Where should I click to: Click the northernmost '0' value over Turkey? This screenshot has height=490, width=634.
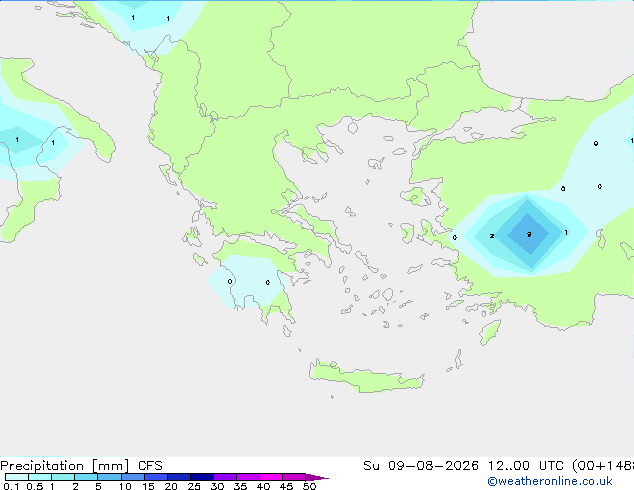click(596, 143)
